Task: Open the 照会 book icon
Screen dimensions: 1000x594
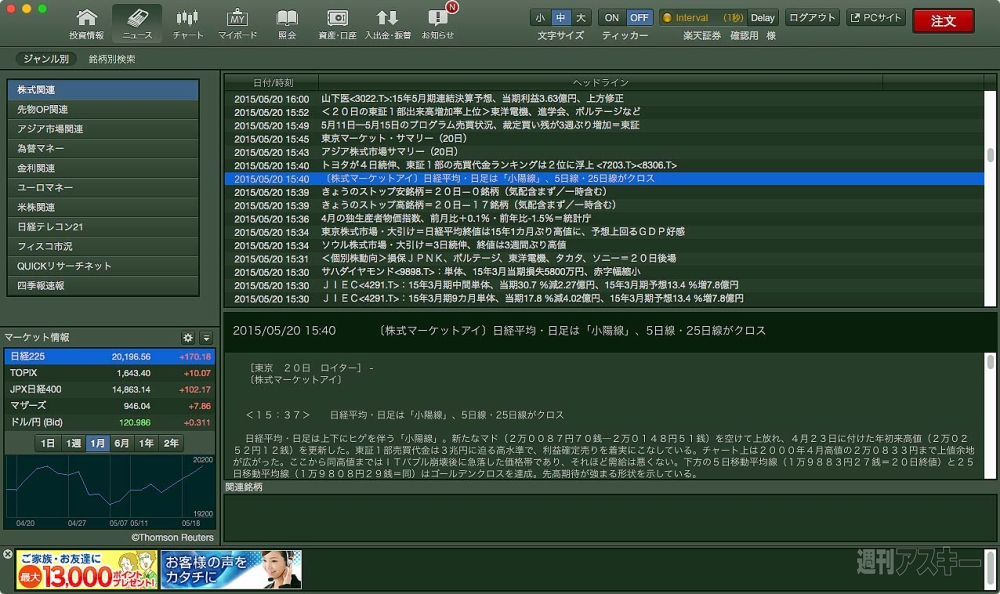Action: tap(287, 24)
